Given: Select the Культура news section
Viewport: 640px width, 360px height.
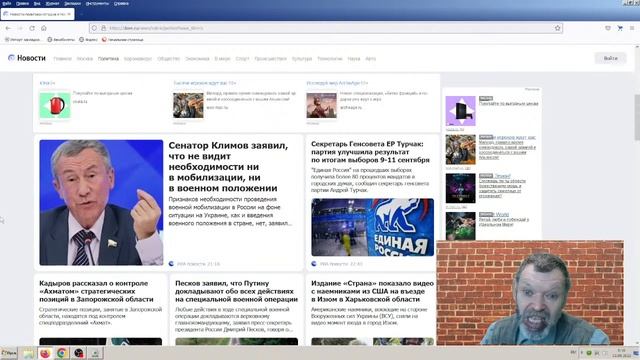Looking at the screenshot, I should [x=302, y=59].
